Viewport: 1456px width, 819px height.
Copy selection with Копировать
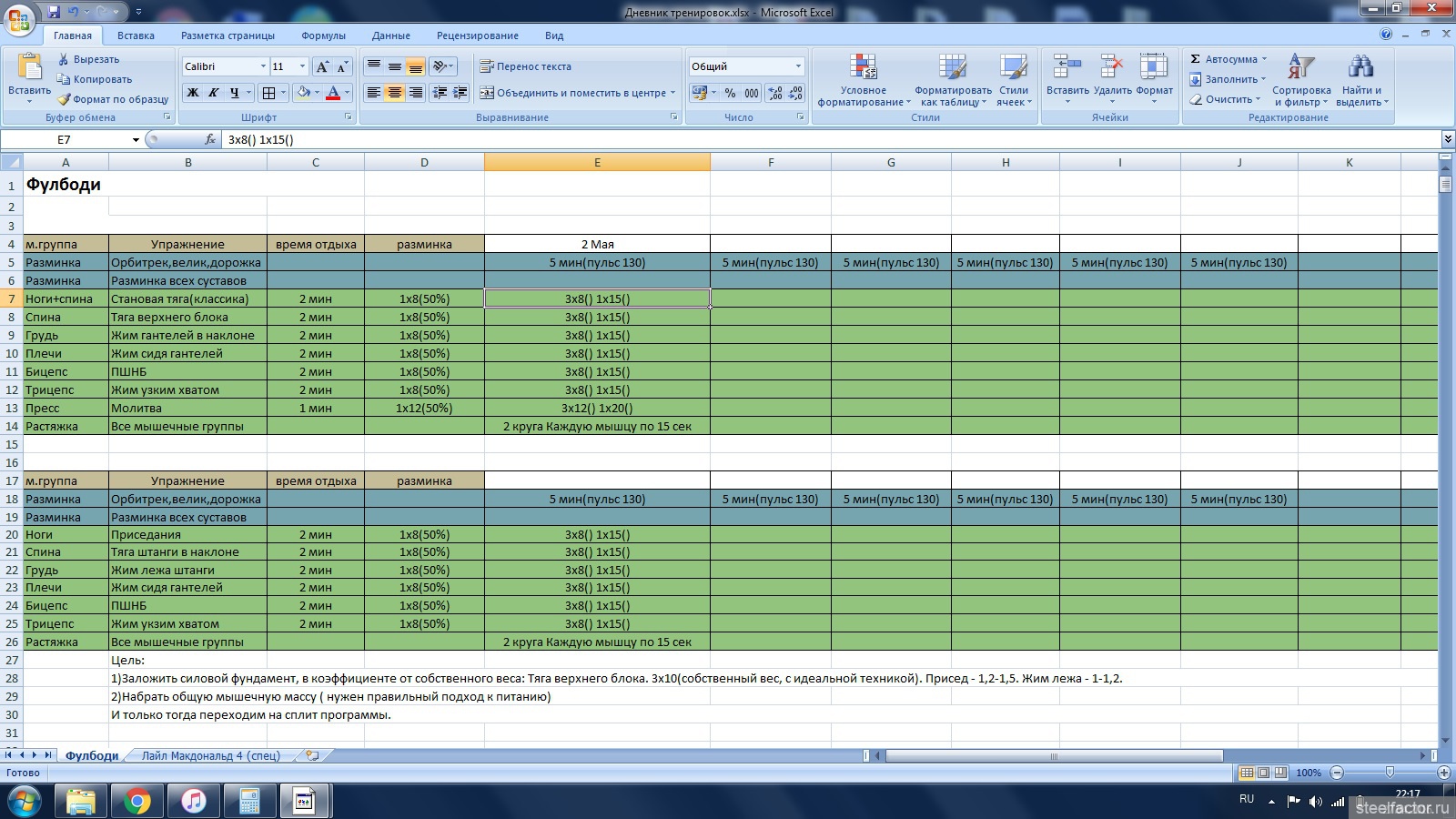pos(95,79)
